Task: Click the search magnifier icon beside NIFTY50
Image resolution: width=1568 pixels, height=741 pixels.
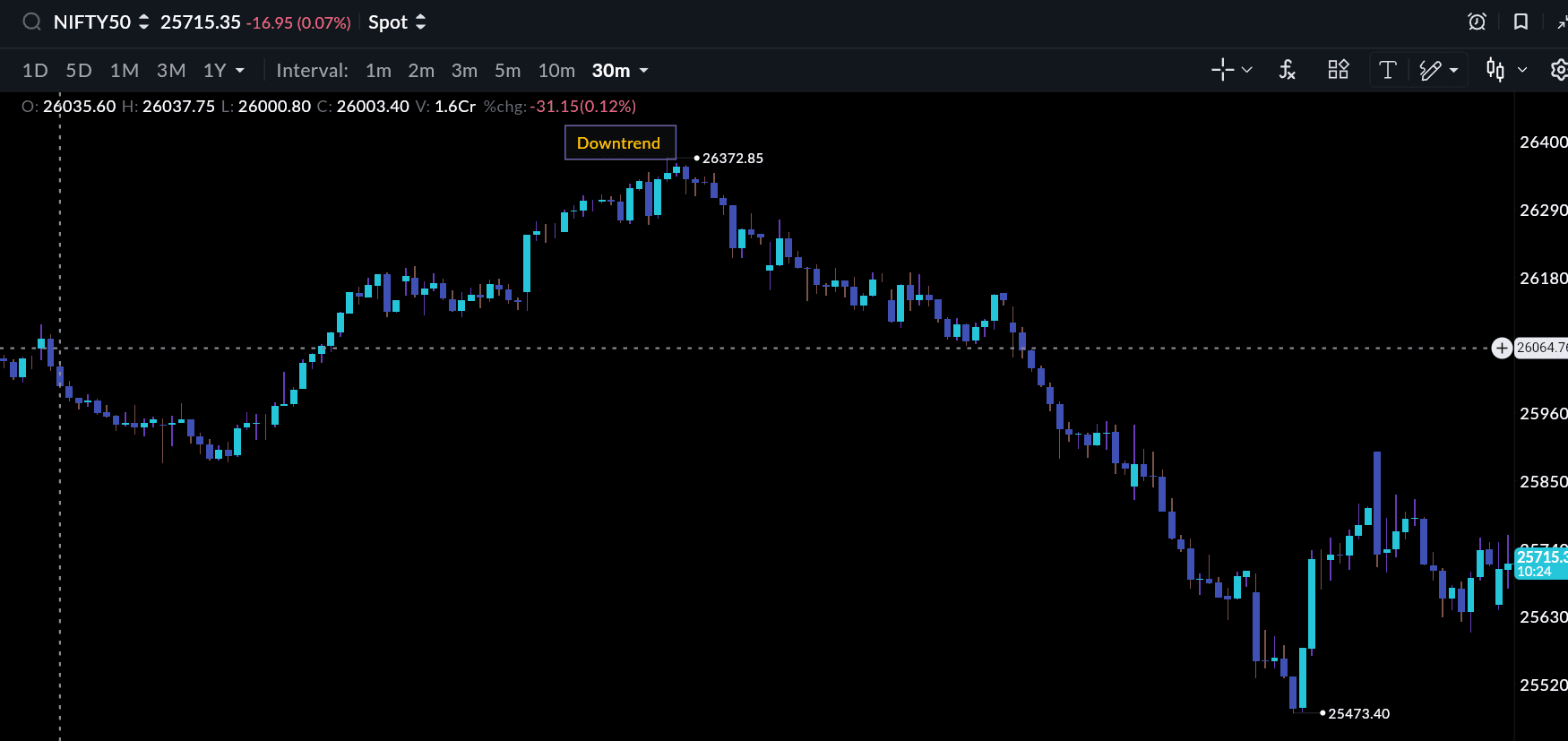Action: [31, 22]
